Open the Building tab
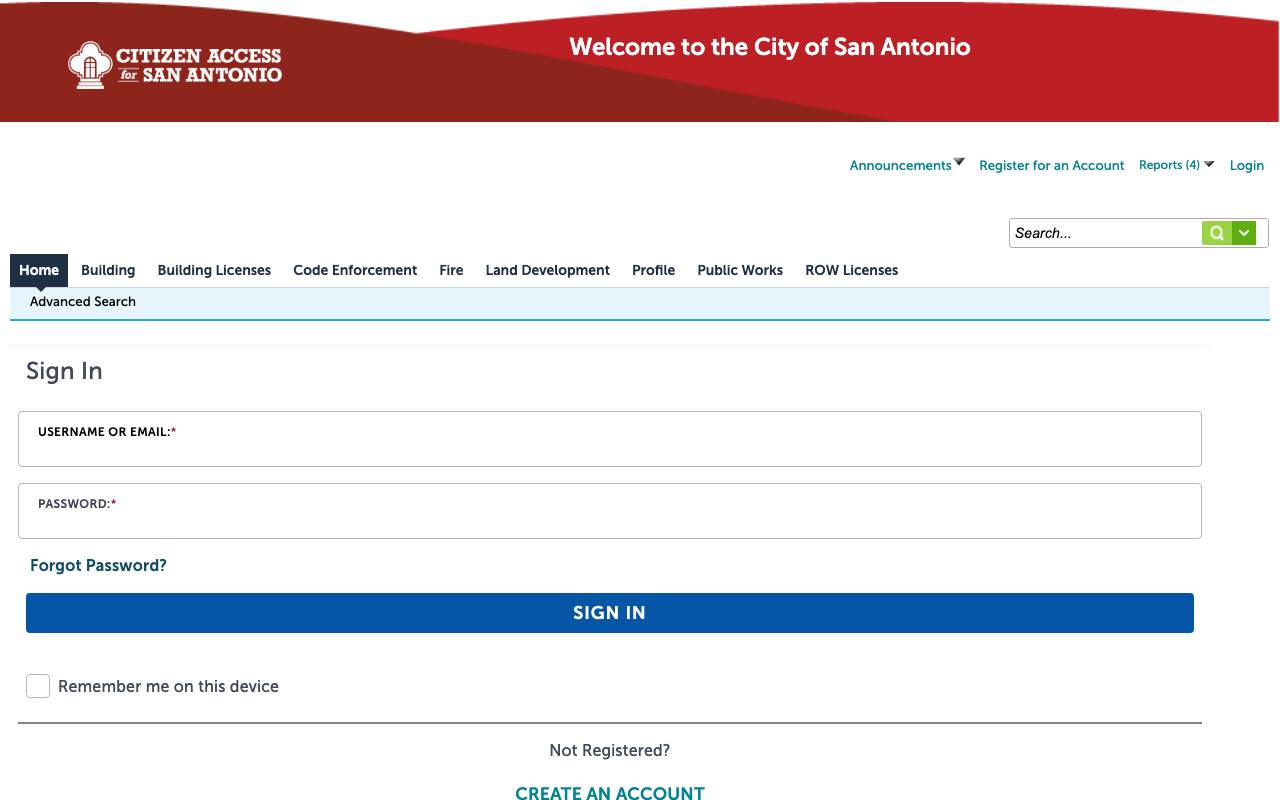The width and height of the screenshot is (1280, 800). click(108, 270)
